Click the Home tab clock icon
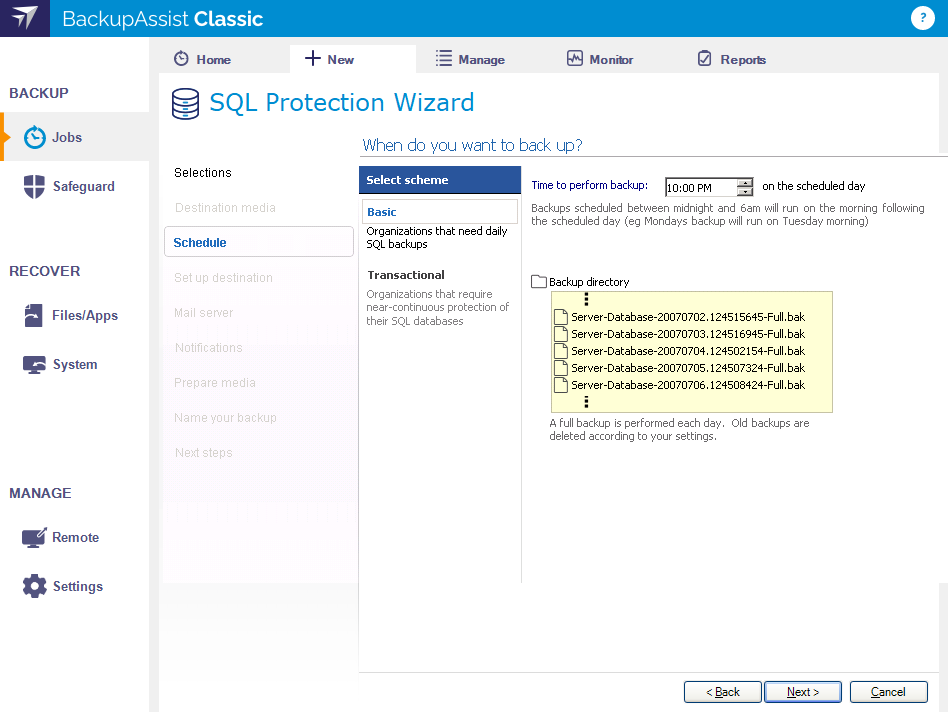Viewport: 948px width, 712px height. point(181,59)
